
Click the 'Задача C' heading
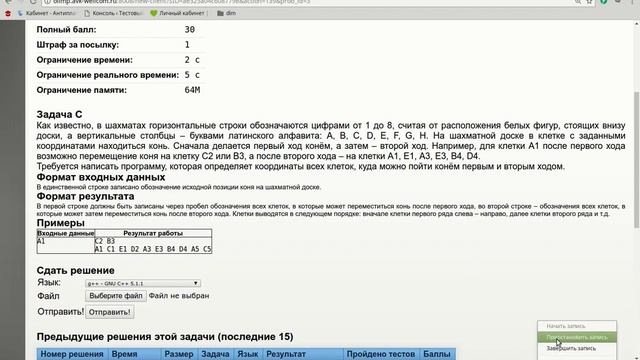click(59, 114)
